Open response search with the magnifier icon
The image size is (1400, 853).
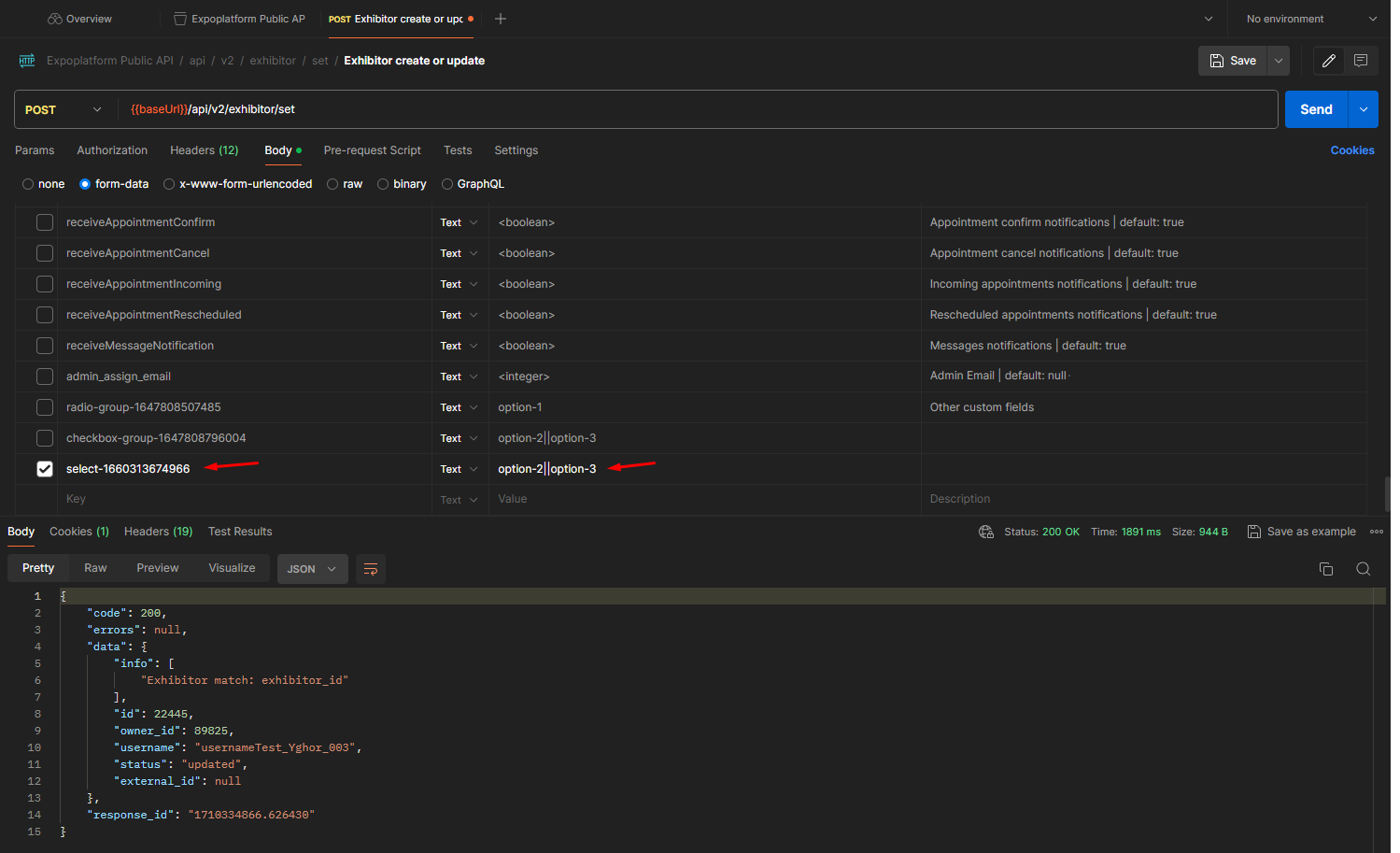tap(1363, 568)
